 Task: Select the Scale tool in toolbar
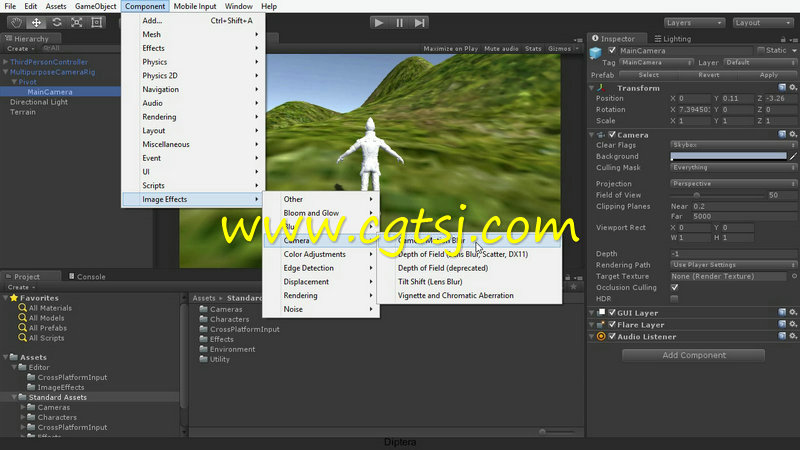(77, 22)
